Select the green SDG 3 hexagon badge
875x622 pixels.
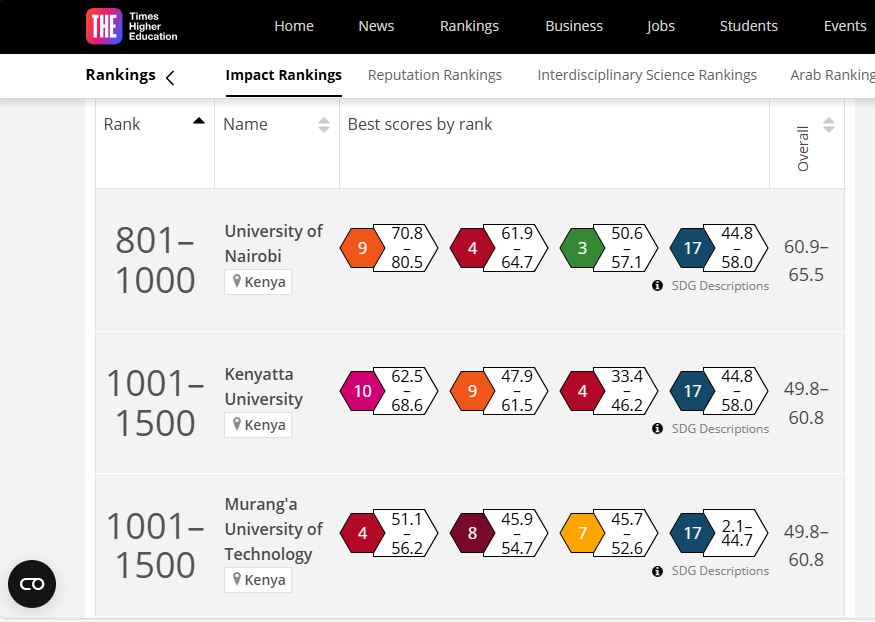tap(582, 248)
